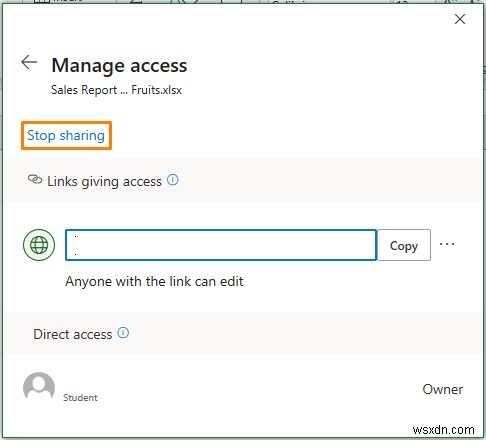The image size is (486, 440).
Task: Go back using the left arrow
Action: tap(29, 62)
